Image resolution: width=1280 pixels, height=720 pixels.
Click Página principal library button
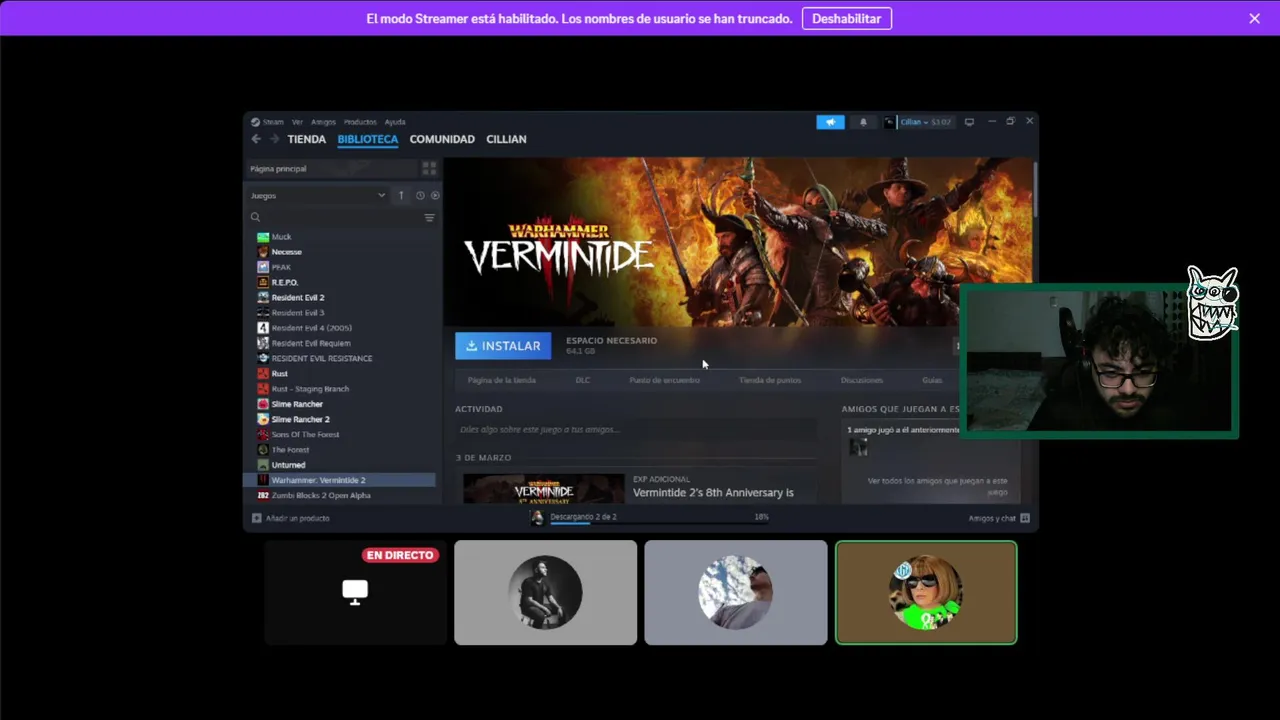[x=331, y=168]
